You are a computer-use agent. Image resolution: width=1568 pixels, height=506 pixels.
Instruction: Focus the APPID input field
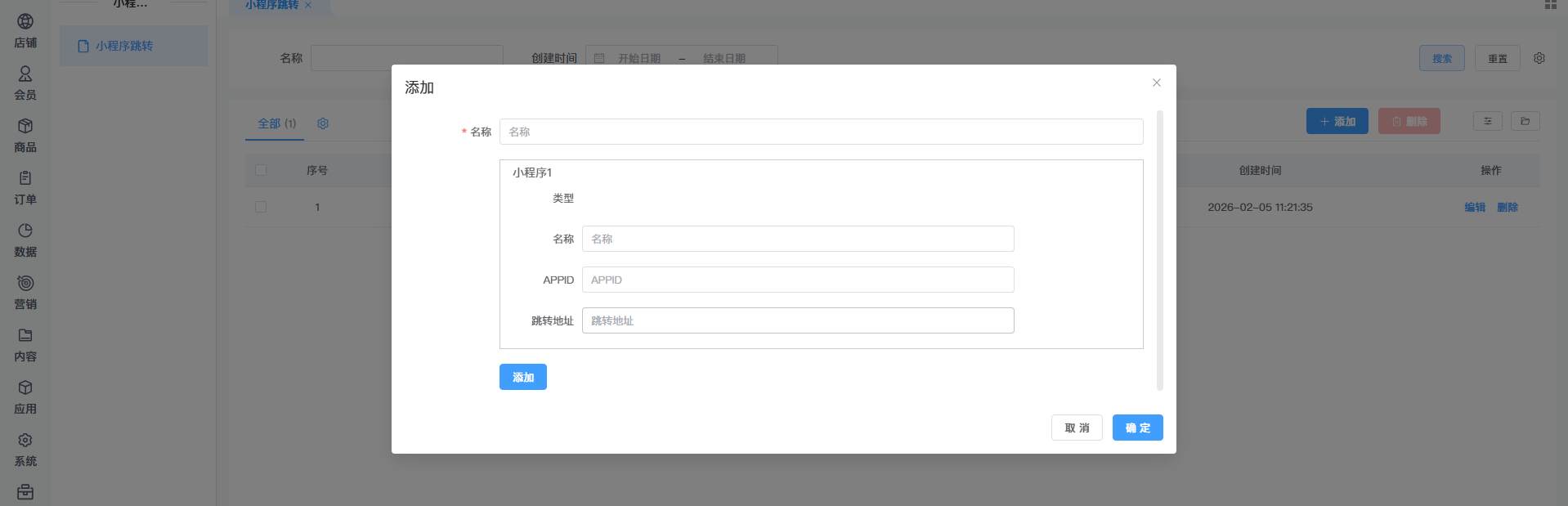point(798,280)
